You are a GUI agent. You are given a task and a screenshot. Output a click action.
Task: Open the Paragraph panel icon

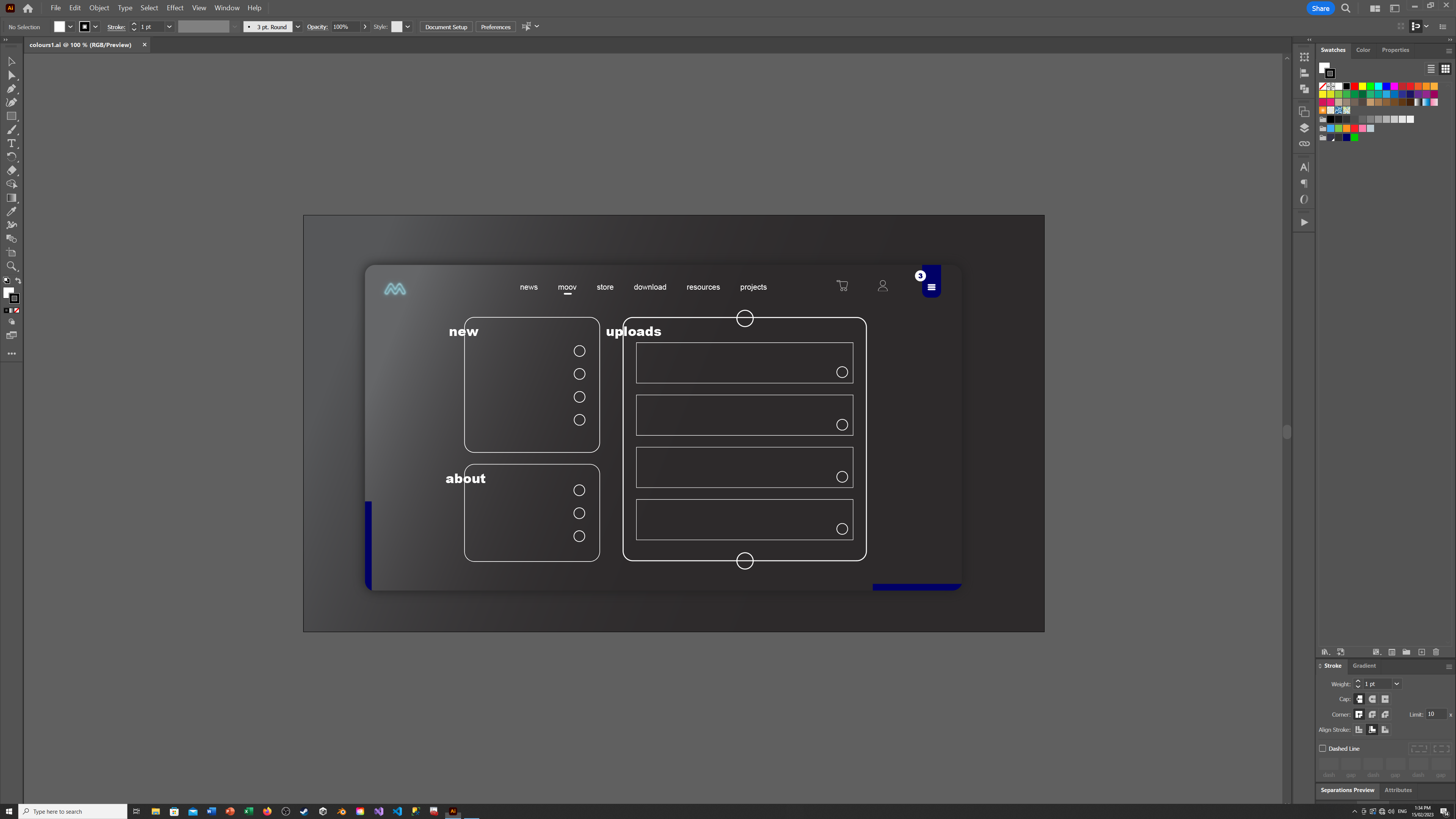(1304, 183)
